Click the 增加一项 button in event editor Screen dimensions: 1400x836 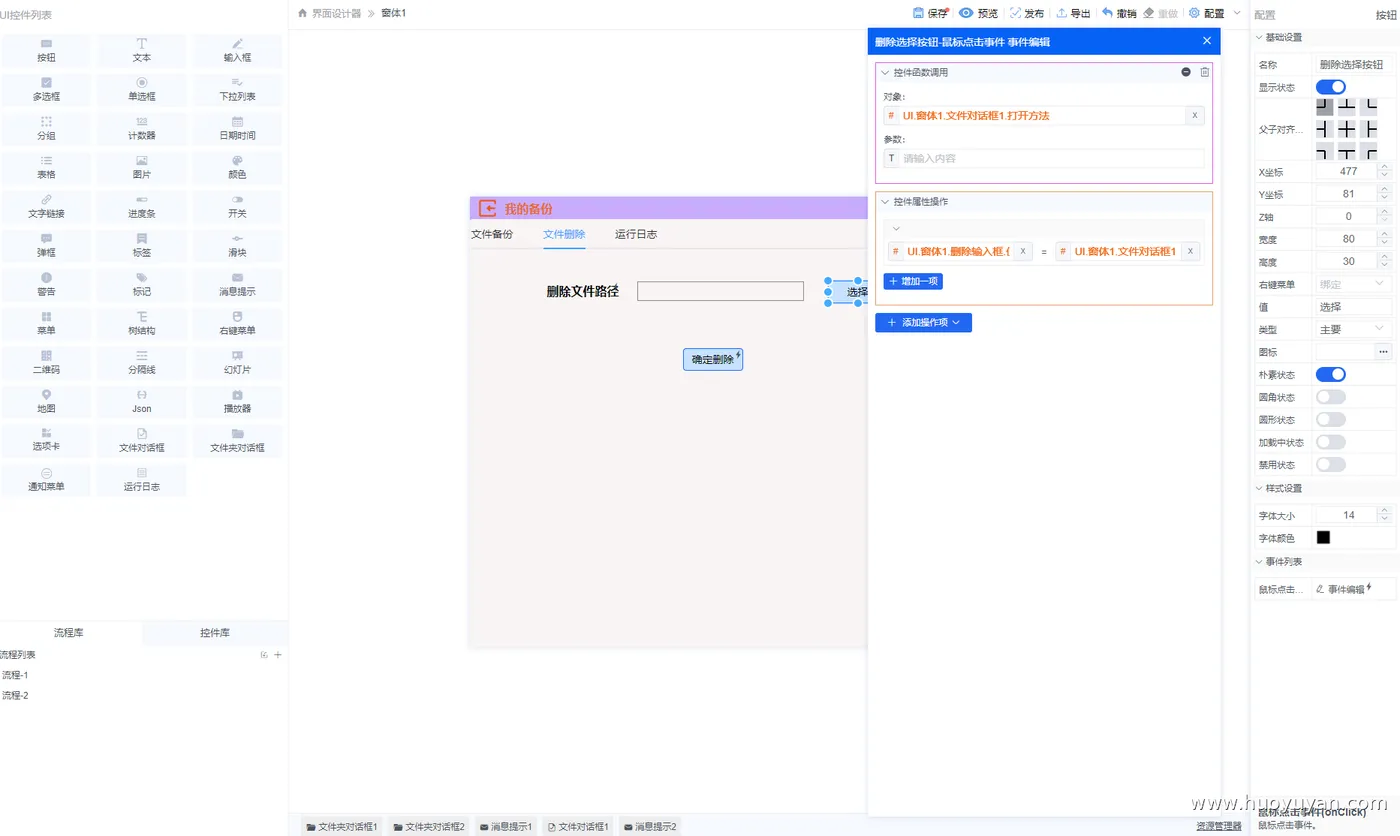pos(912,282)
